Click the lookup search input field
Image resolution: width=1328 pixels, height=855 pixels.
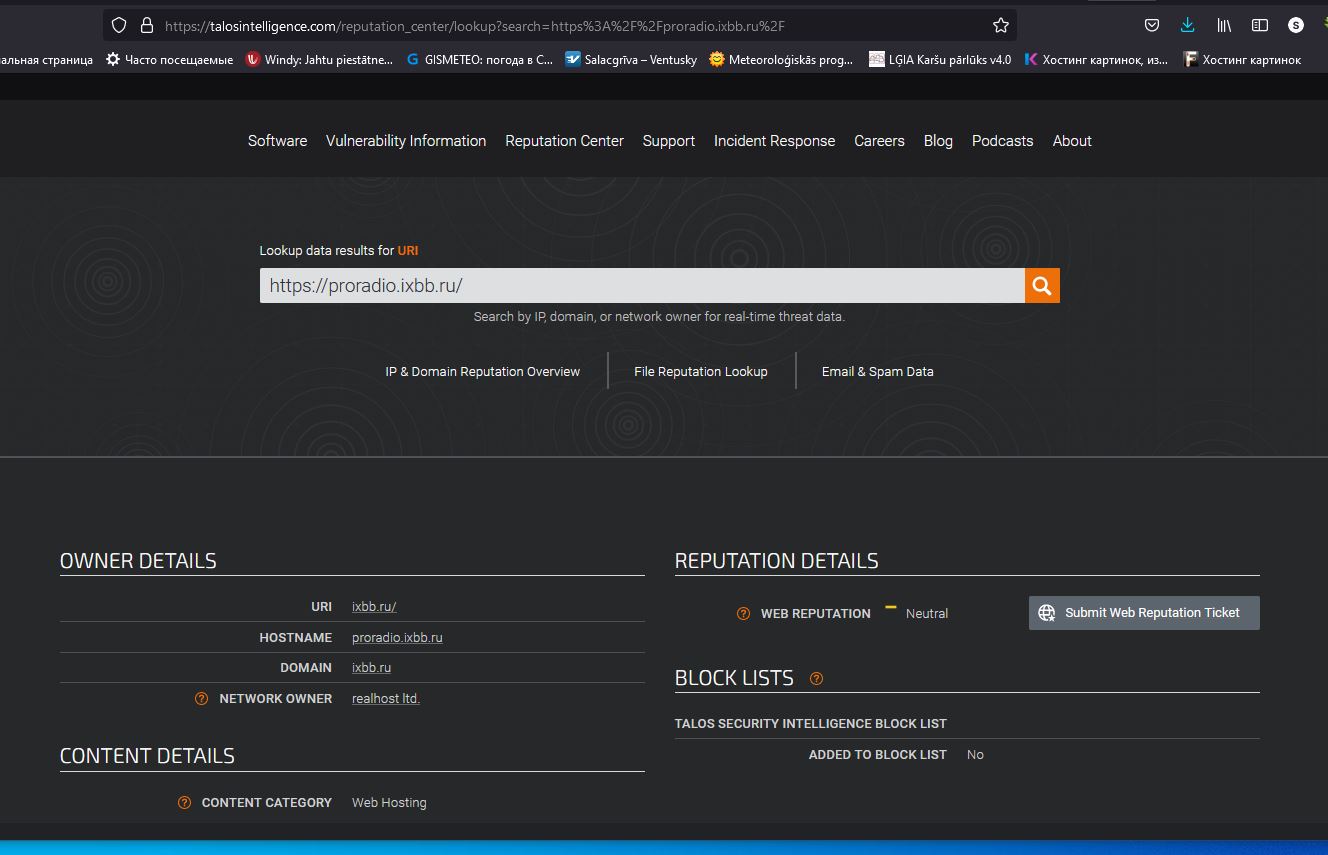[x=642, y=286]
